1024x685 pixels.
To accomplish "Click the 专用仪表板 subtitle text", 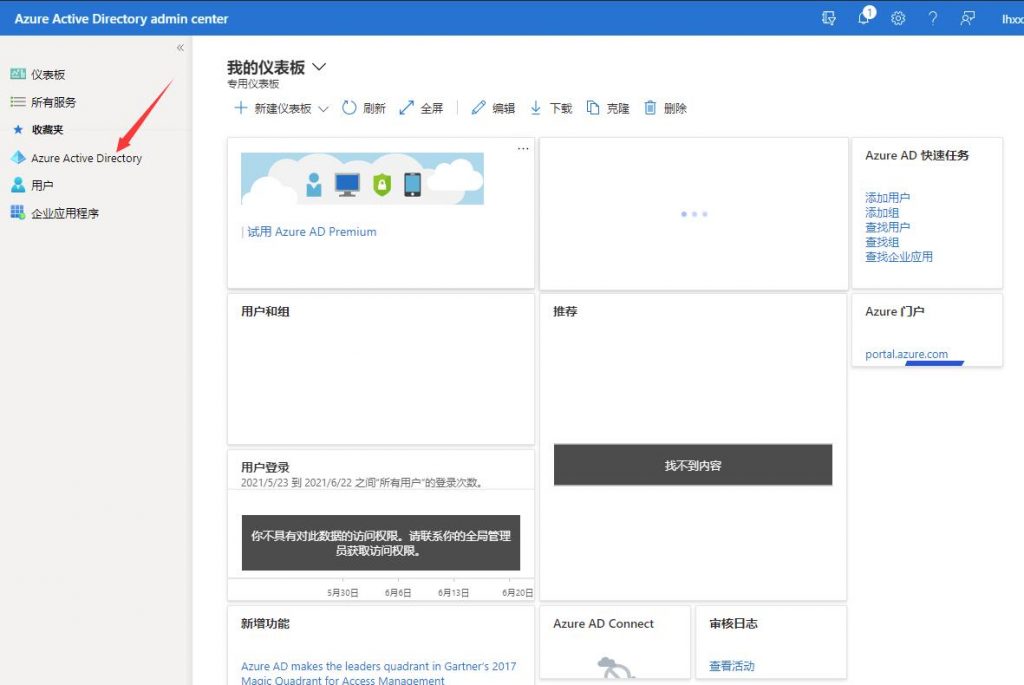I will click(253, 84).
